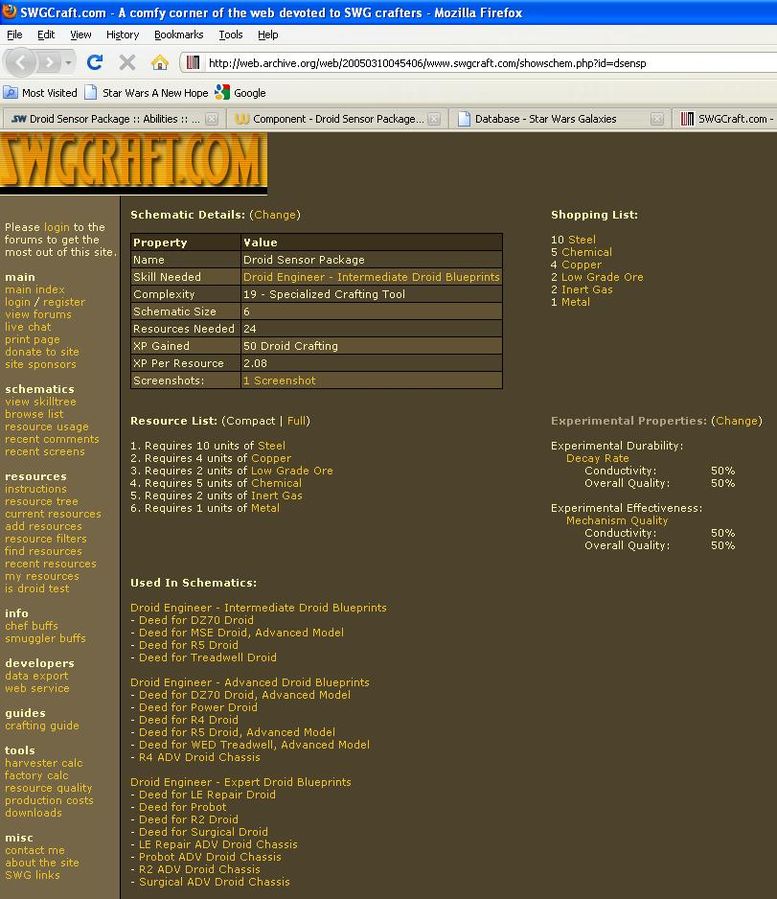Switch resource list to Compact view

252,421
